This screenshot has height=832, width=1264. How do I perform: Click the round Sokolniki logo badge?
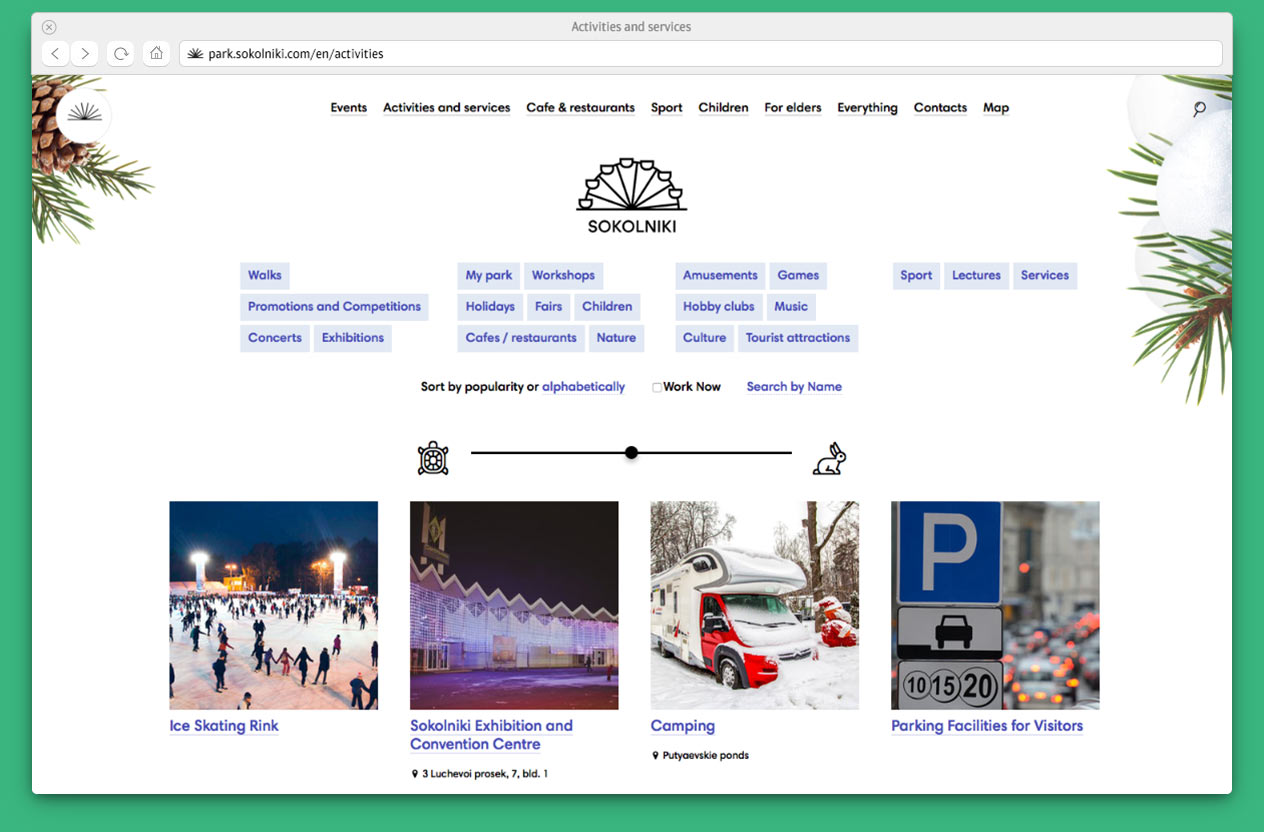point(84,116)
